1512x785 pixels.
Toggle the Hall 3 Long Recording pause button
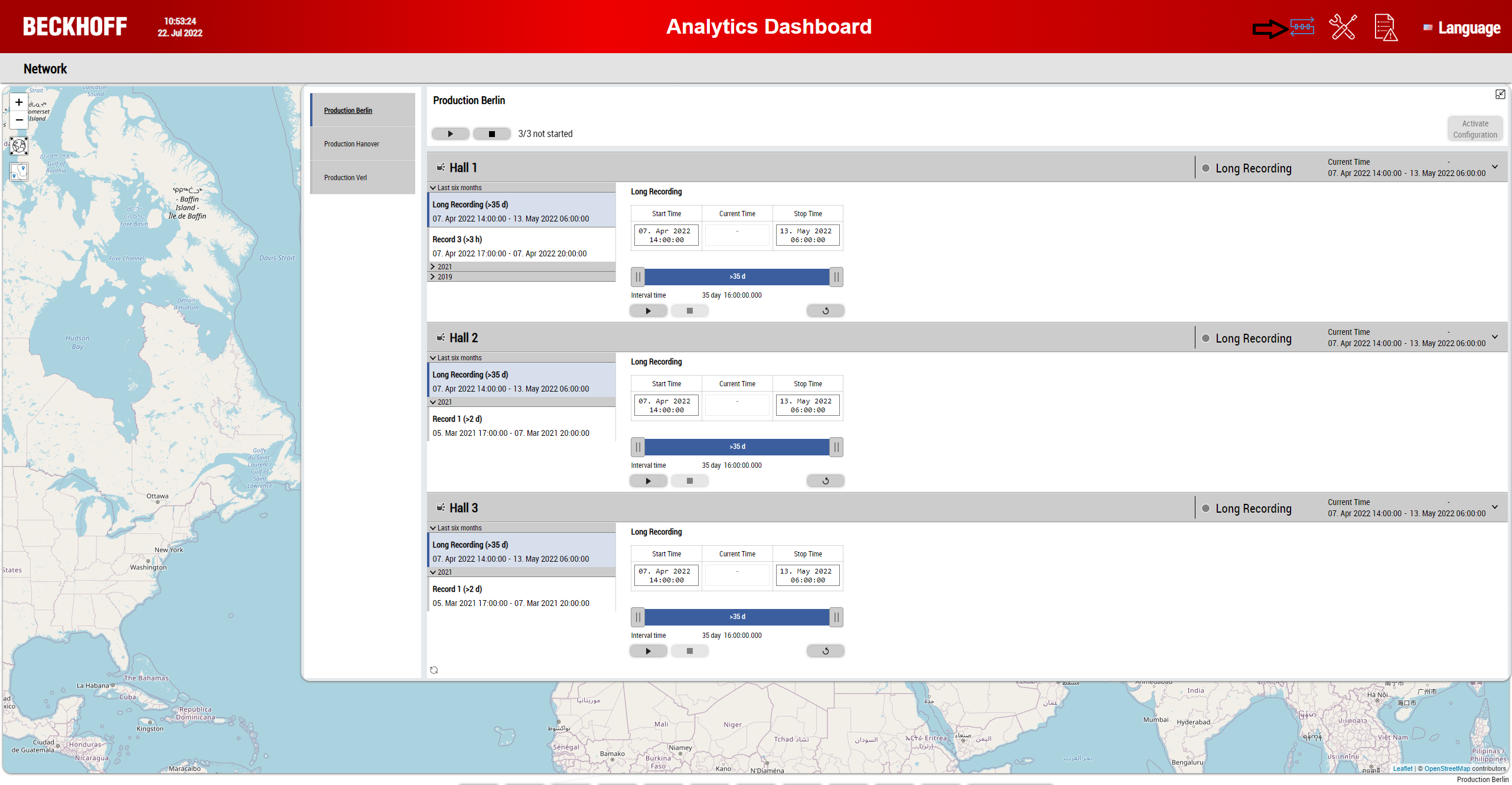637,617
